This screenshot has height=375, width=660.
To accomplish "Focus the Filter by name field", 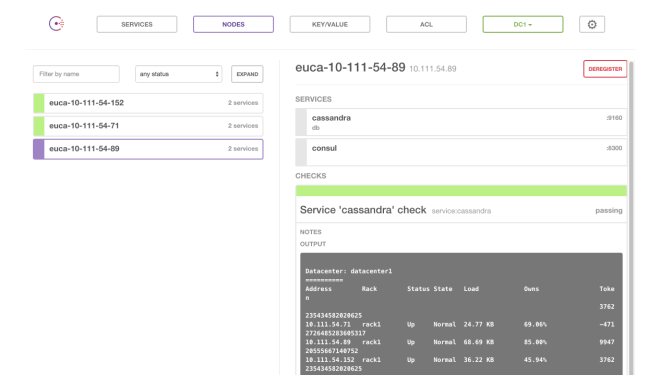I will (76, 74).
